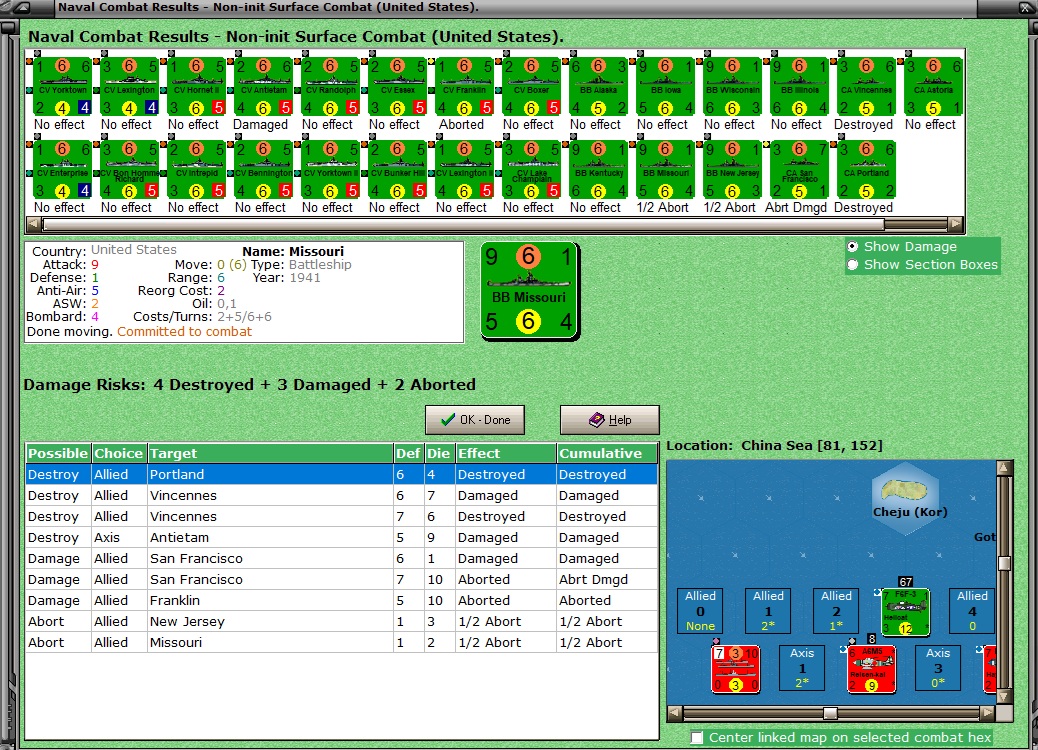Viewport: 1038px width, 750px height.
Task: Select the BB Iowa unit counter
Action: click(x=665, y=87)
